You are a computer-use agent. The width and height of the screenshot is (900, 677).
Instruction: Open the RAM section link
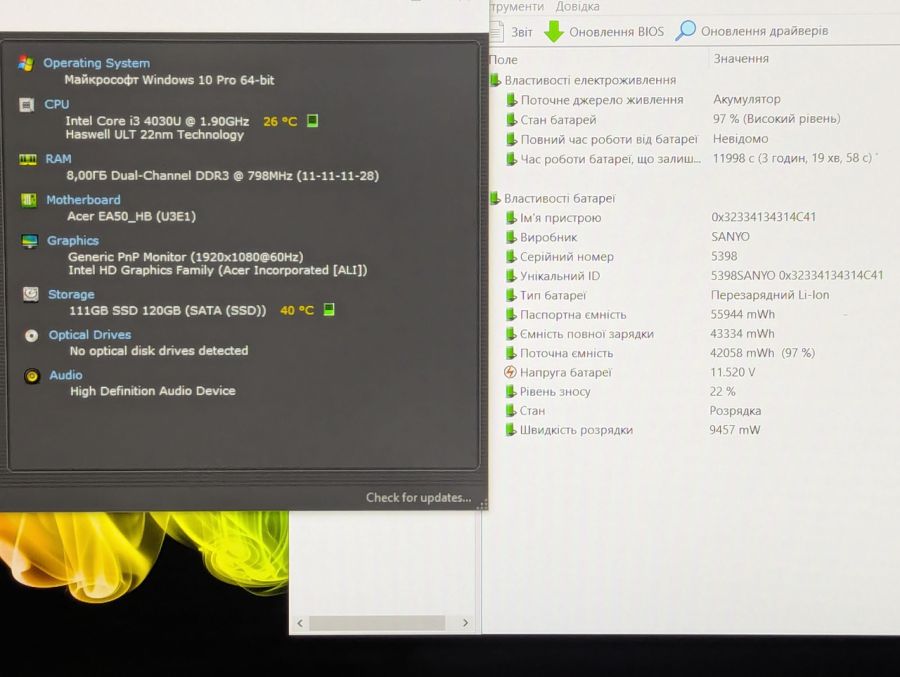pos(59,159)
